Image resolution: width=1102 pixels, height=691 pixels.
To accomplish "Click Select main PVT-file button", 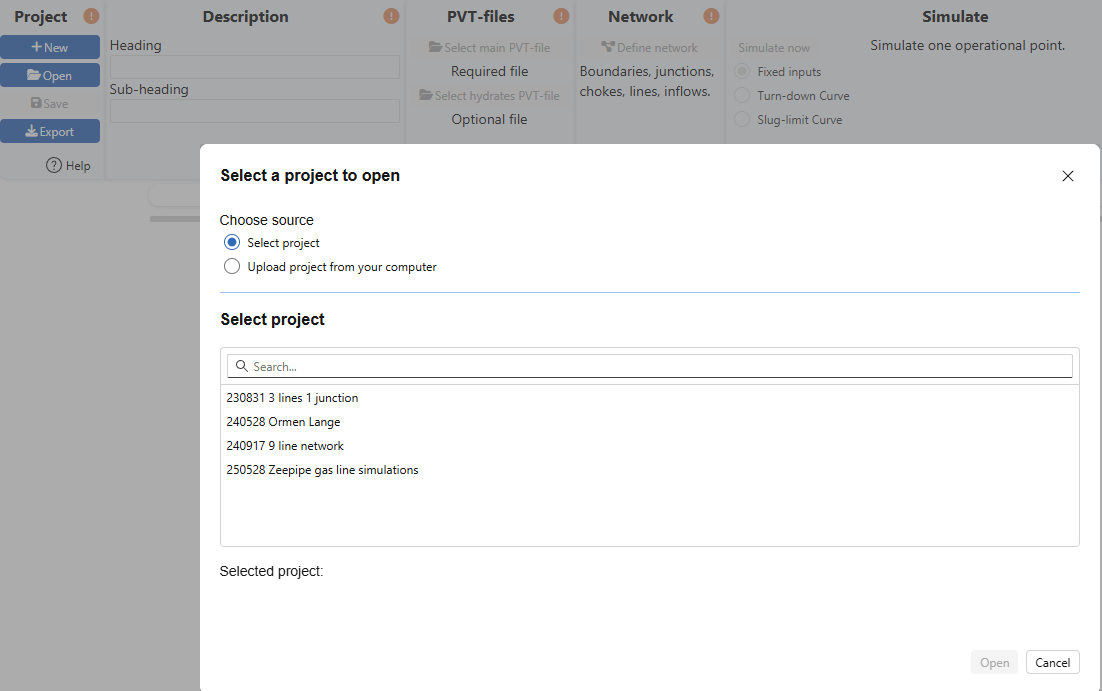I will (x=489, y=47).
